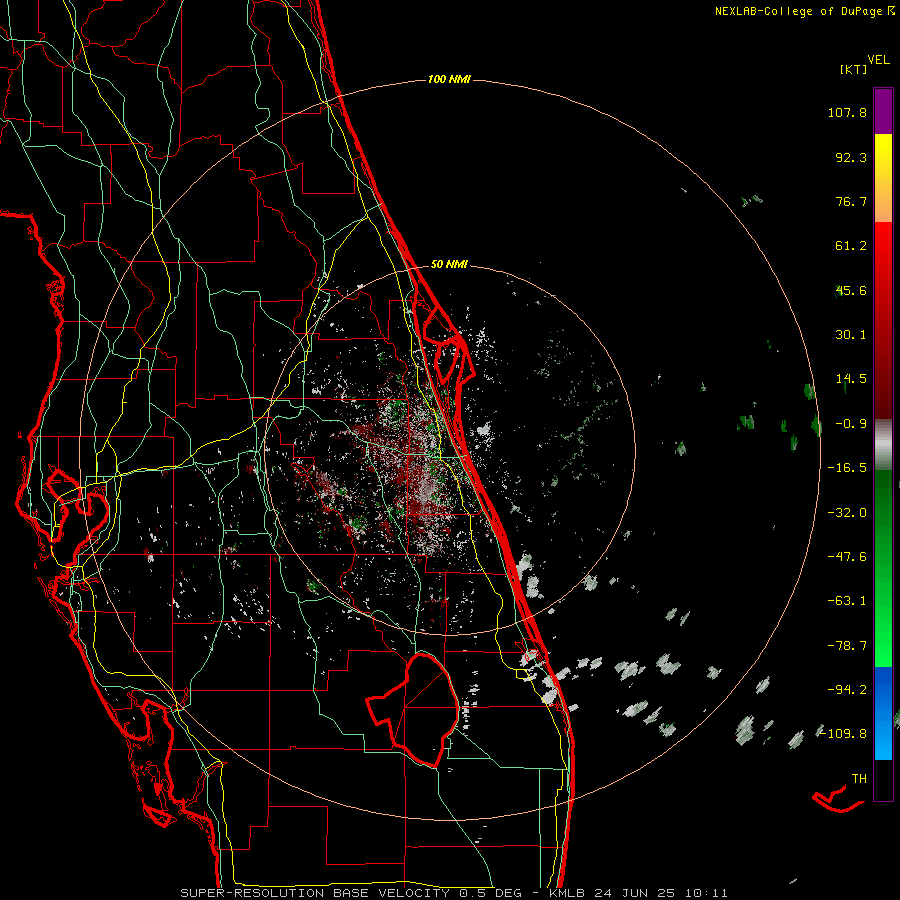Pick the gray near-zero segment of velocity scale
Image resolution: width=900 pixels, height=900 pixels.
point(883,445)
